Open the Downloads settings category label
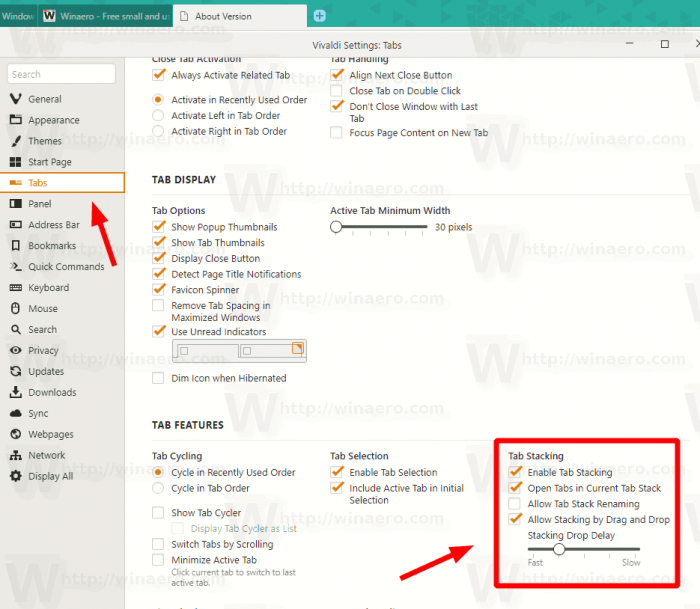 (52, 392)
